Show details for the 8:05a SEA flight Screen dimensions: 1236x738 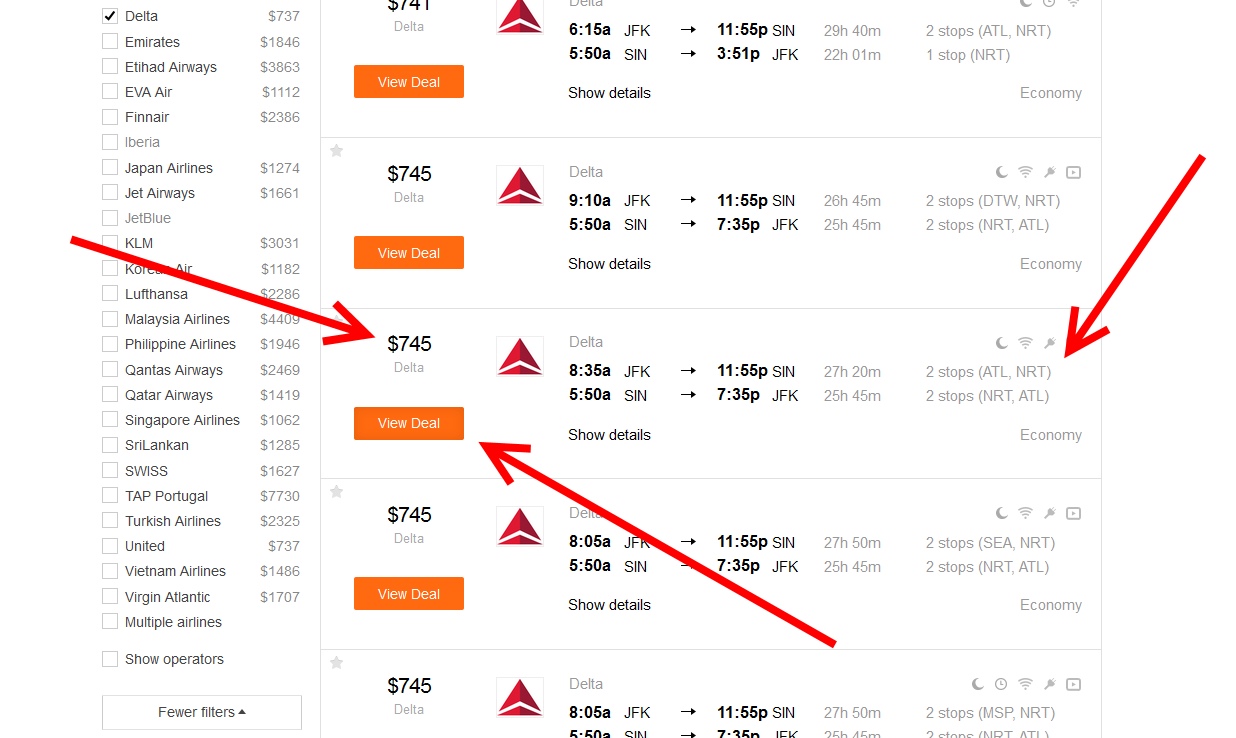(609, 605)
